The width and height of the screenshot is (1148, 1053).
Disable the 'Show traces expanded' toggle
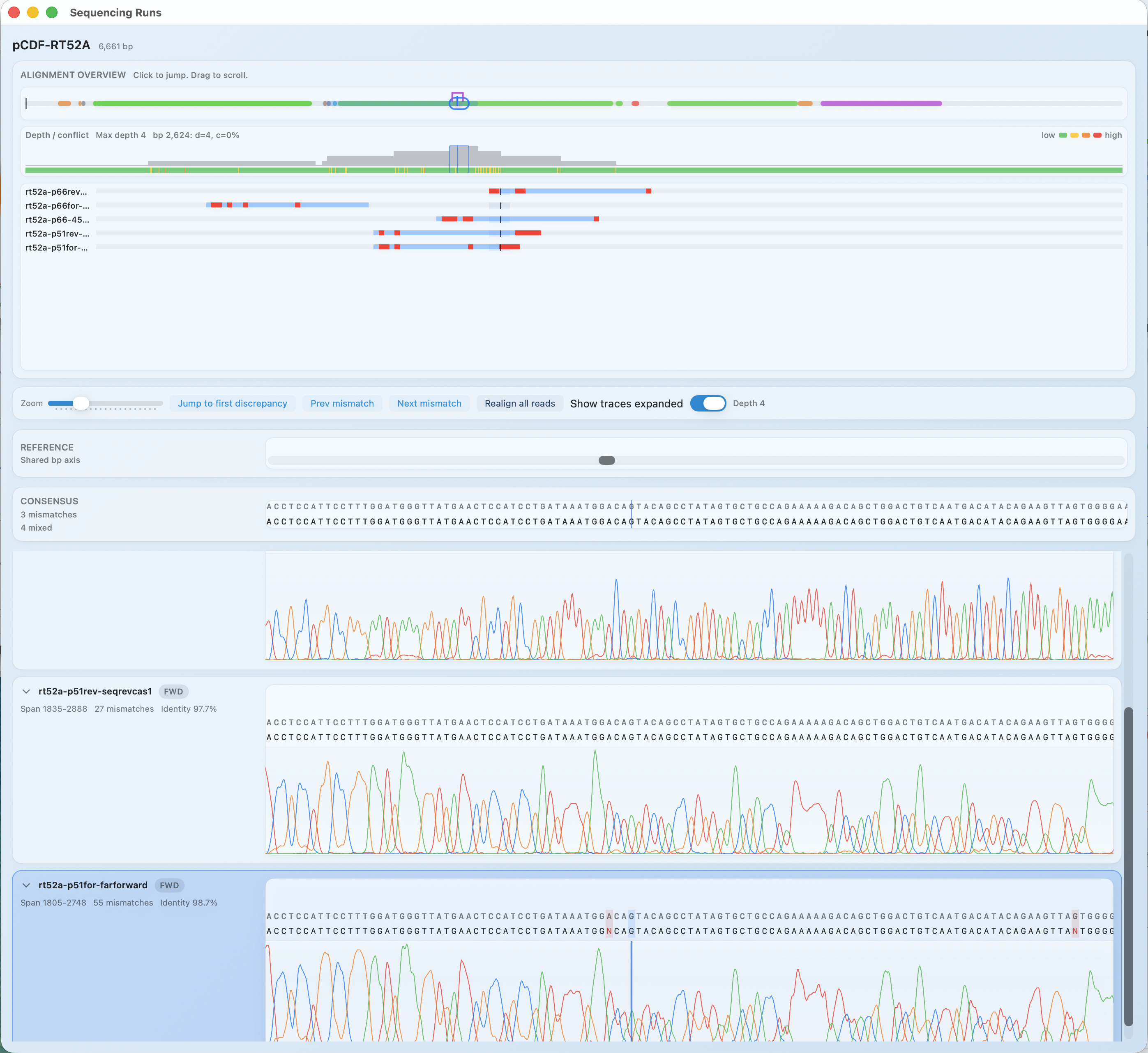coord(708,403)
